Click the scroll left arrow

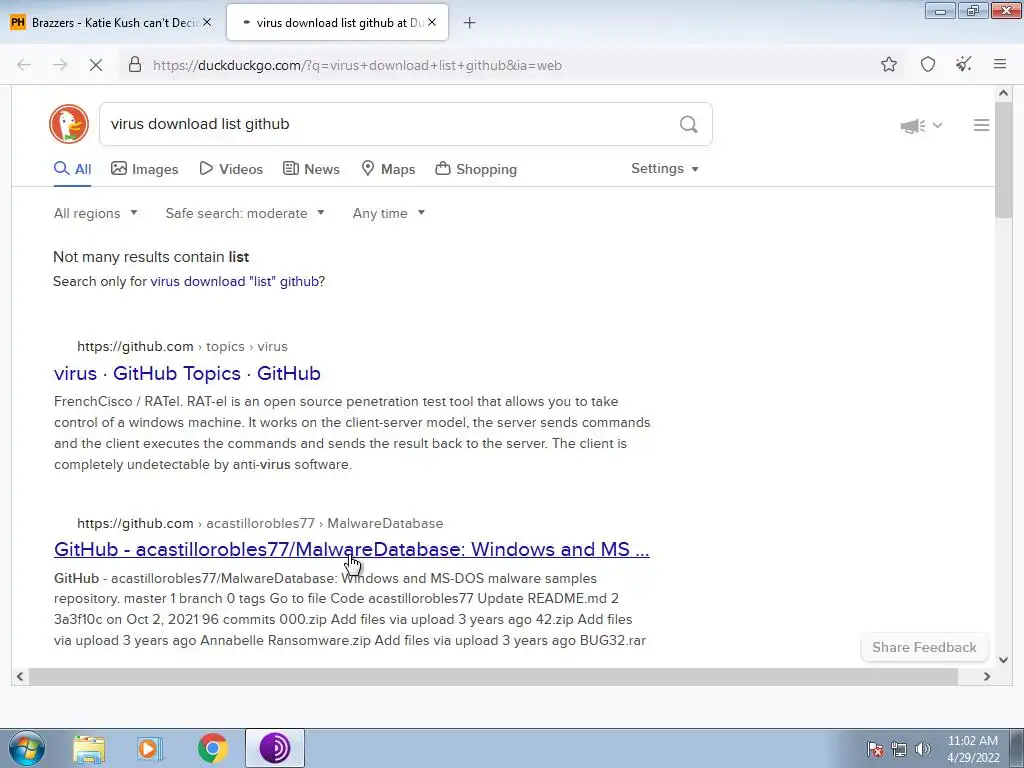coord(20,677)
